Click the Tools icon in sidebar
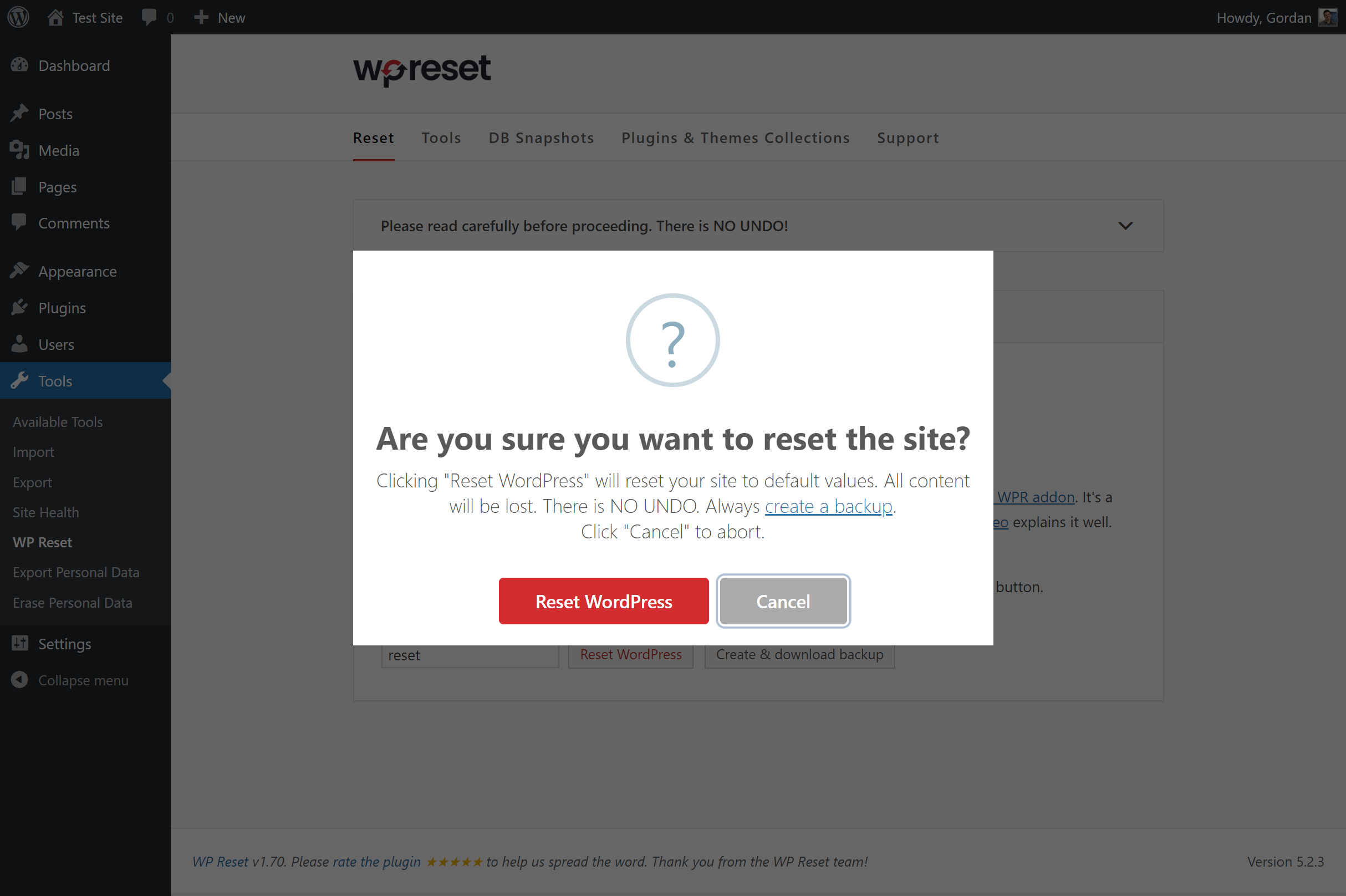Screen dimensions: 1346x896 pos(20,380)
